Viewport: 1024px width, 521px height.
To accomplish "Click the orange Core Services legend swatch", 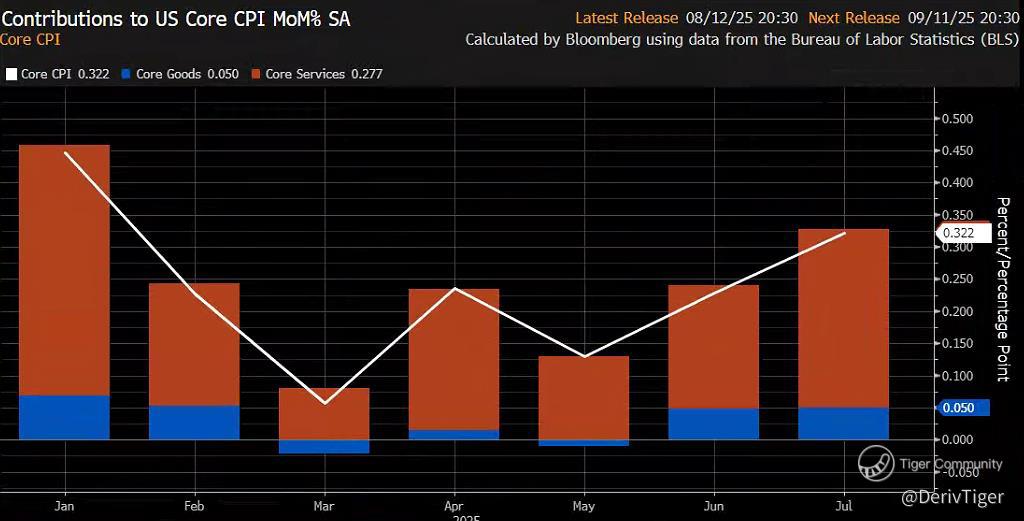I will point(255,74).
